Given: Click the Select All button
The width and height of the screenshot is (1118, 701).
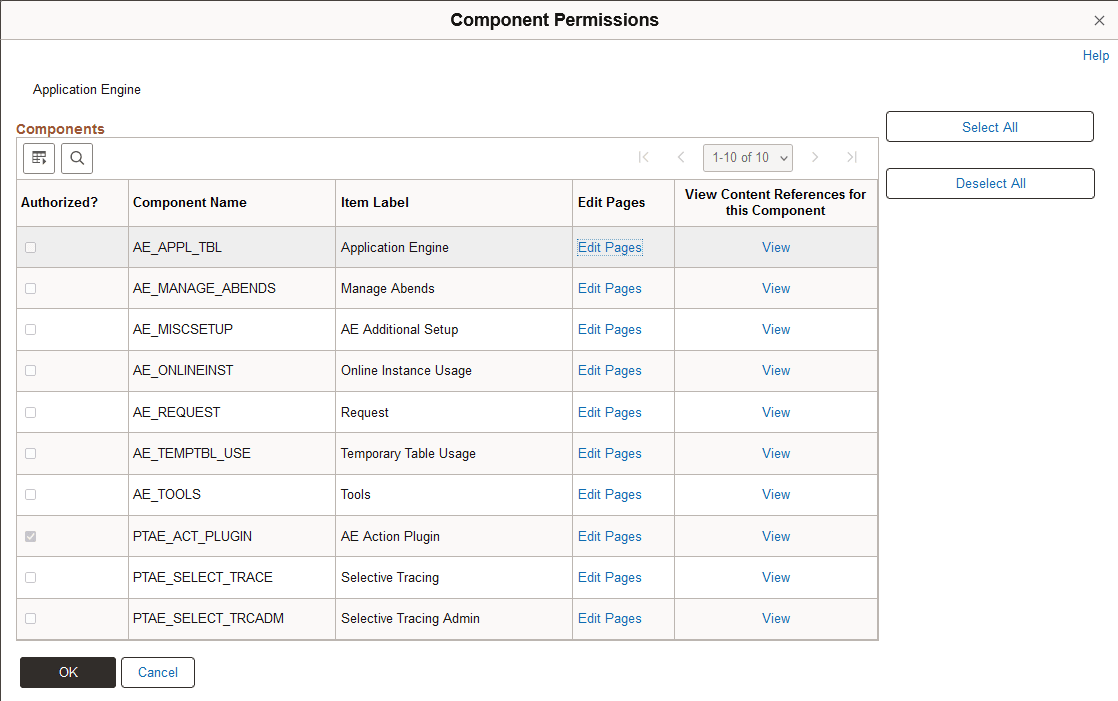Looking at the screenshot, I should pos(989,126).
